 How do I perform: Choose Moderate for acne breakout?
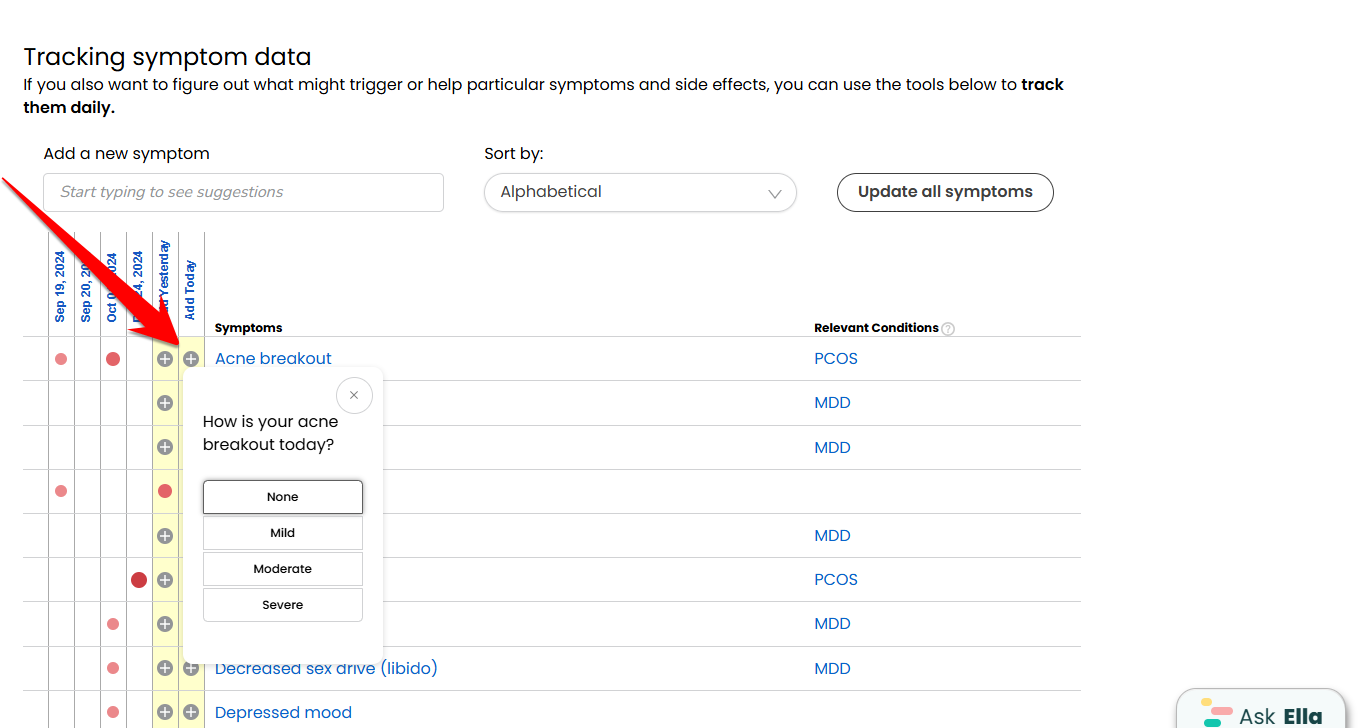[x=283, y=569]
